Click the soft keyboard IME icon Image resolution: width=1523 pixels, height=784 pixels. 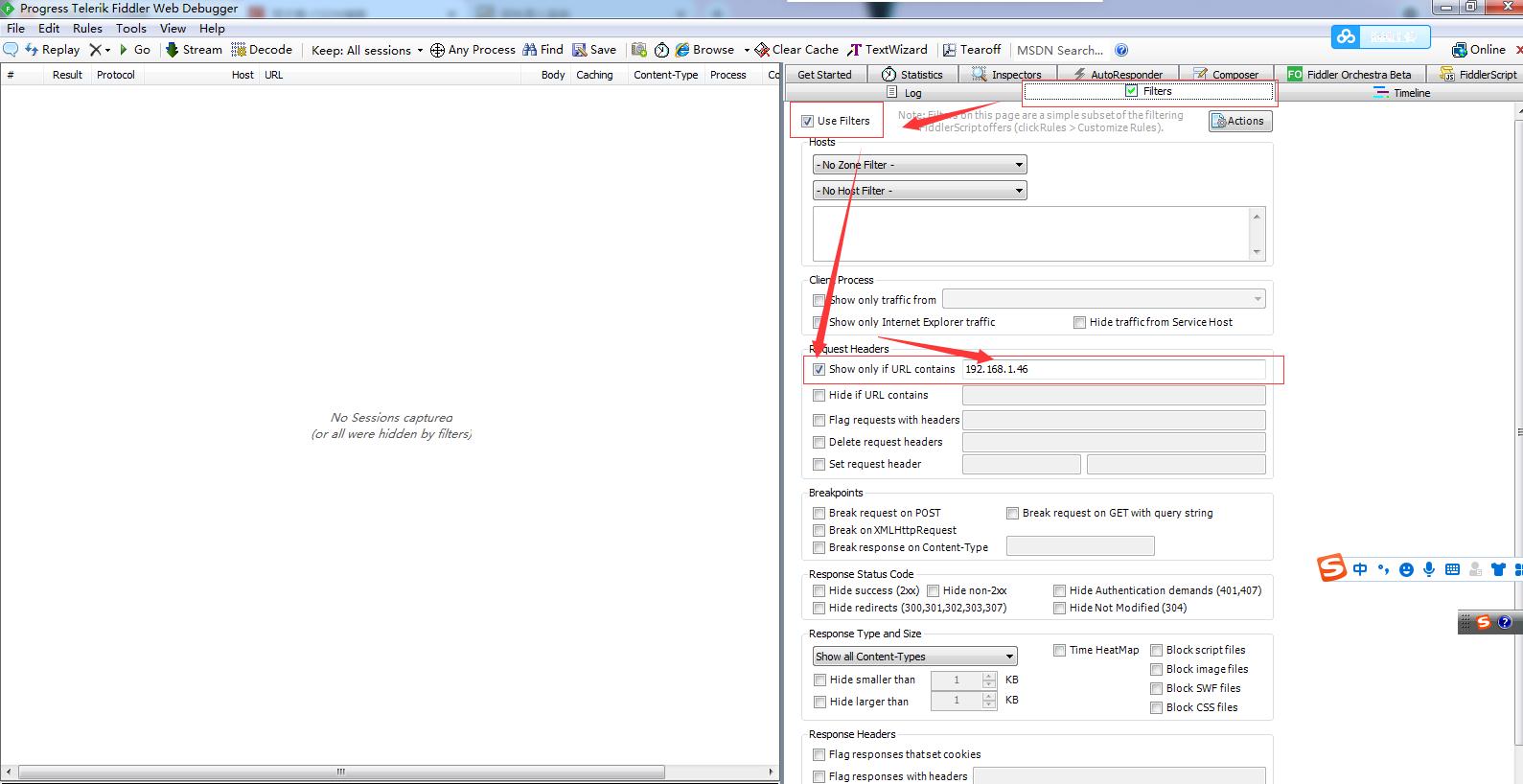click(1452, 569)
